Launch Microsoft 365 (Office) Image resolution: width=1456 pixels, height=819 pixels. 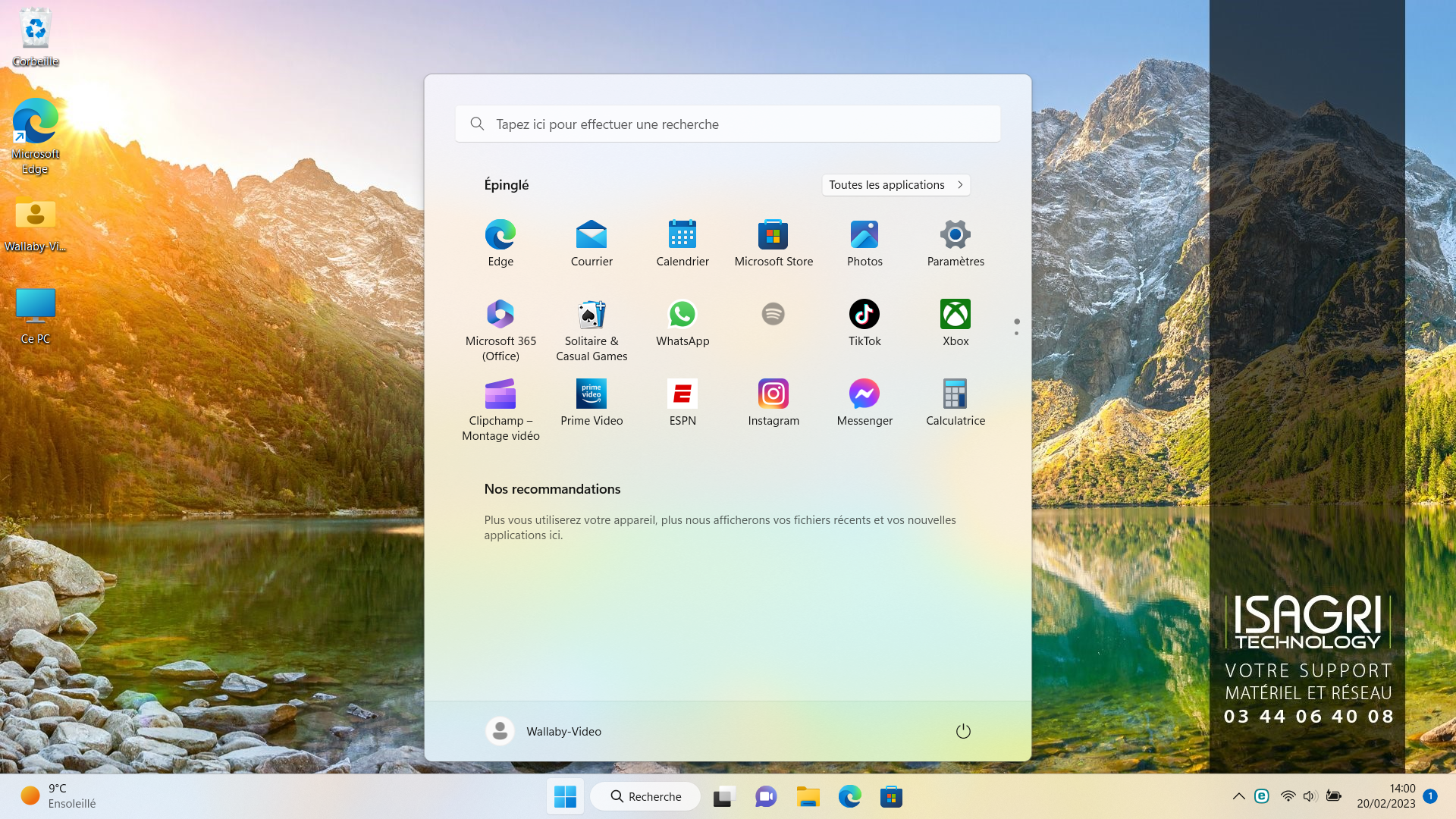[500, 330]
